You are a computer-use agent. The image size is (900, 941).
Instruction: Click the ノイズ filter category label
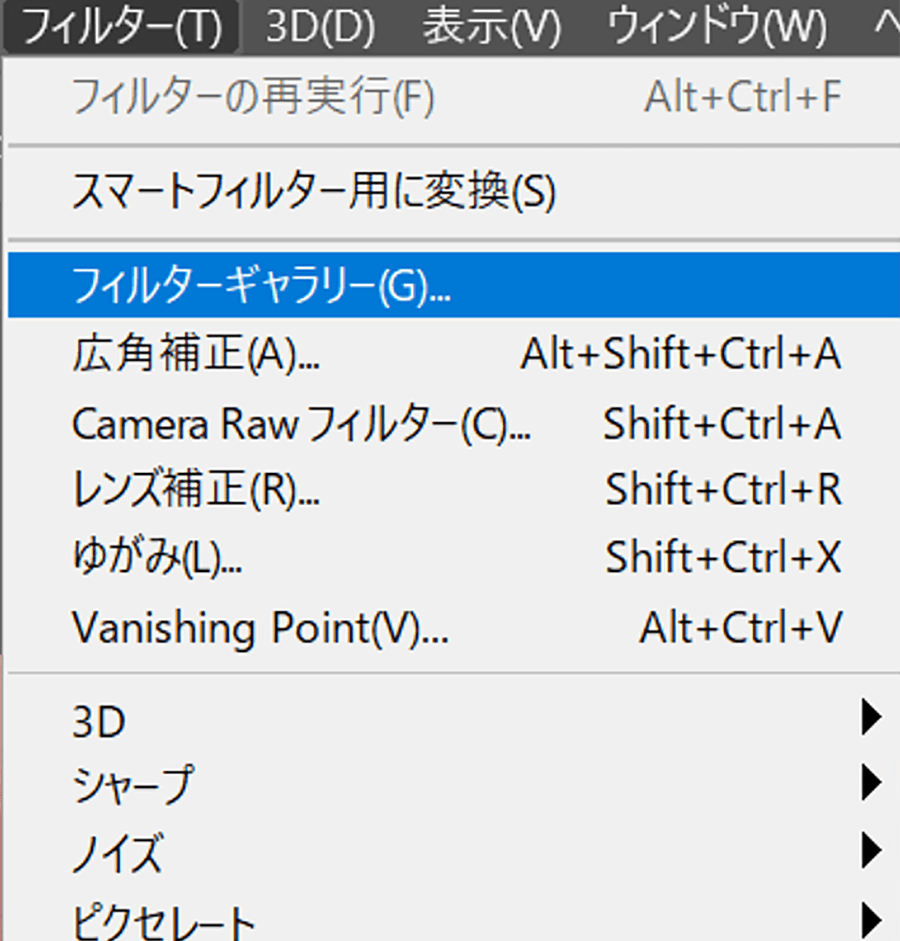coord(116,854)
